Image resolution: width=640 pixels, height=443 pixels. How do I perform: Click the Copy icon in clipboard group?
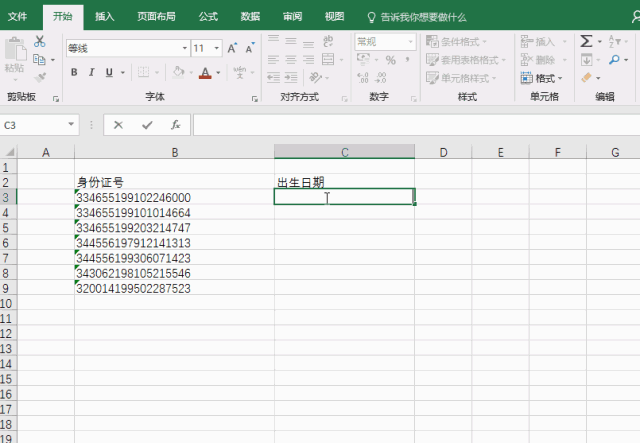tap(40, 59)
